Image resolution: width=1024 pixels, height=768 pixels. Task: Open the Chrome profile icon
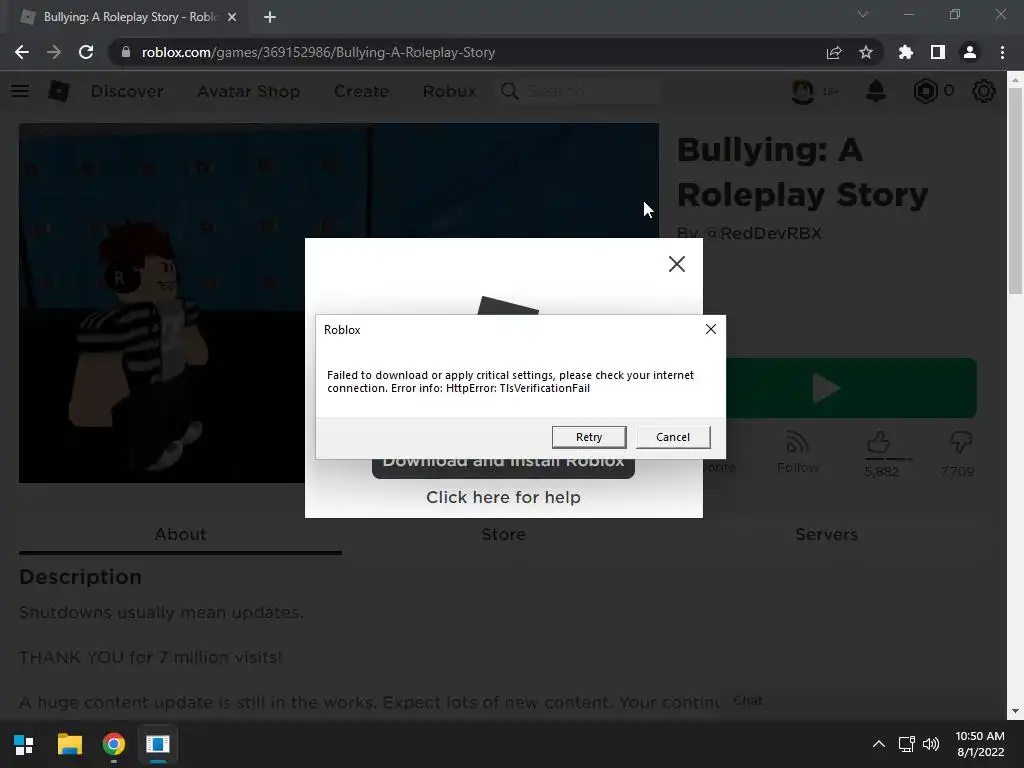click(x=969, y=52)
